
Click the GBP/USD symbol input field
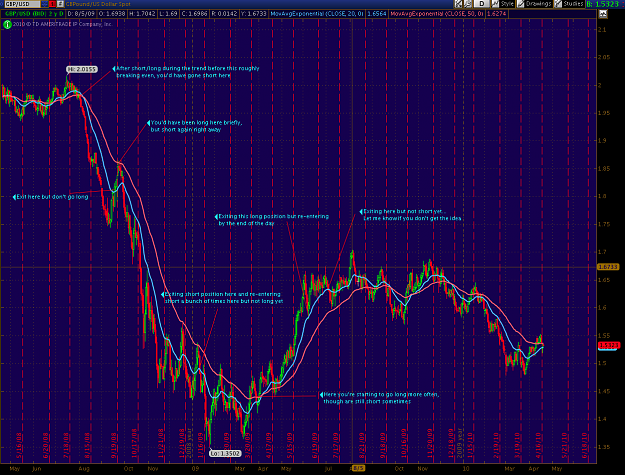tap(22, 4)
